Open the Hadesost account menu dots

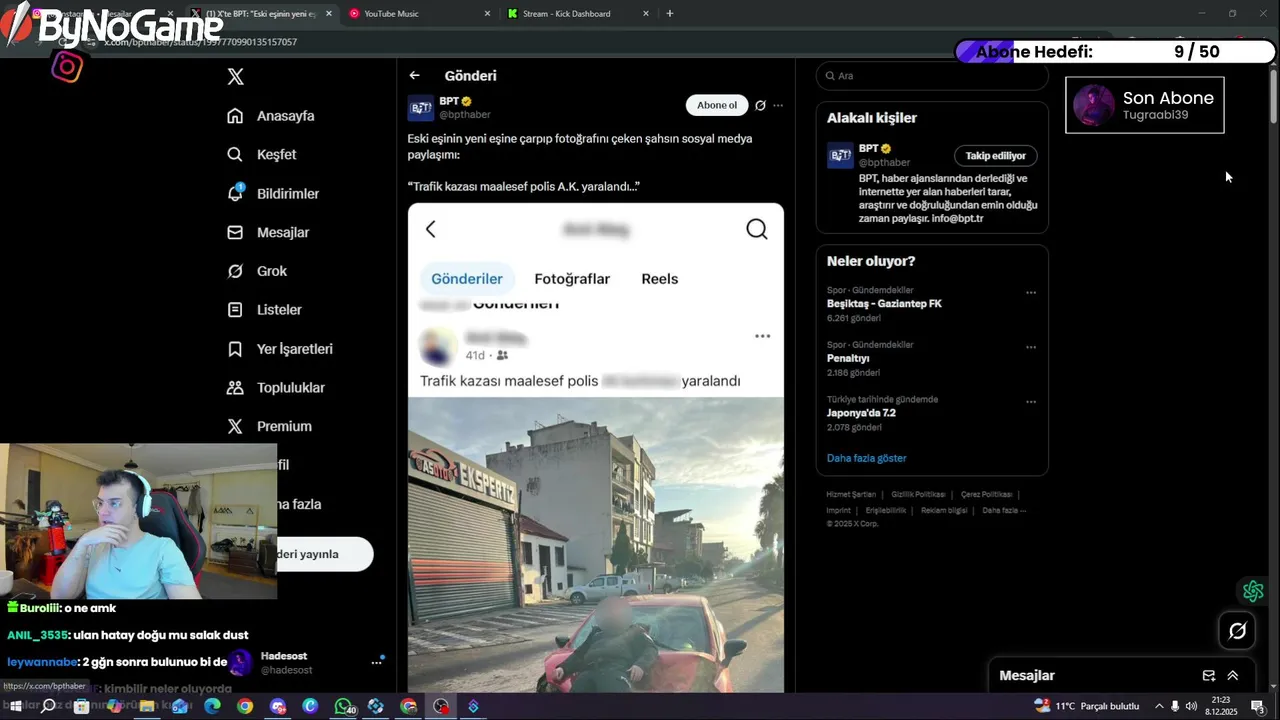tap(377, 662)
